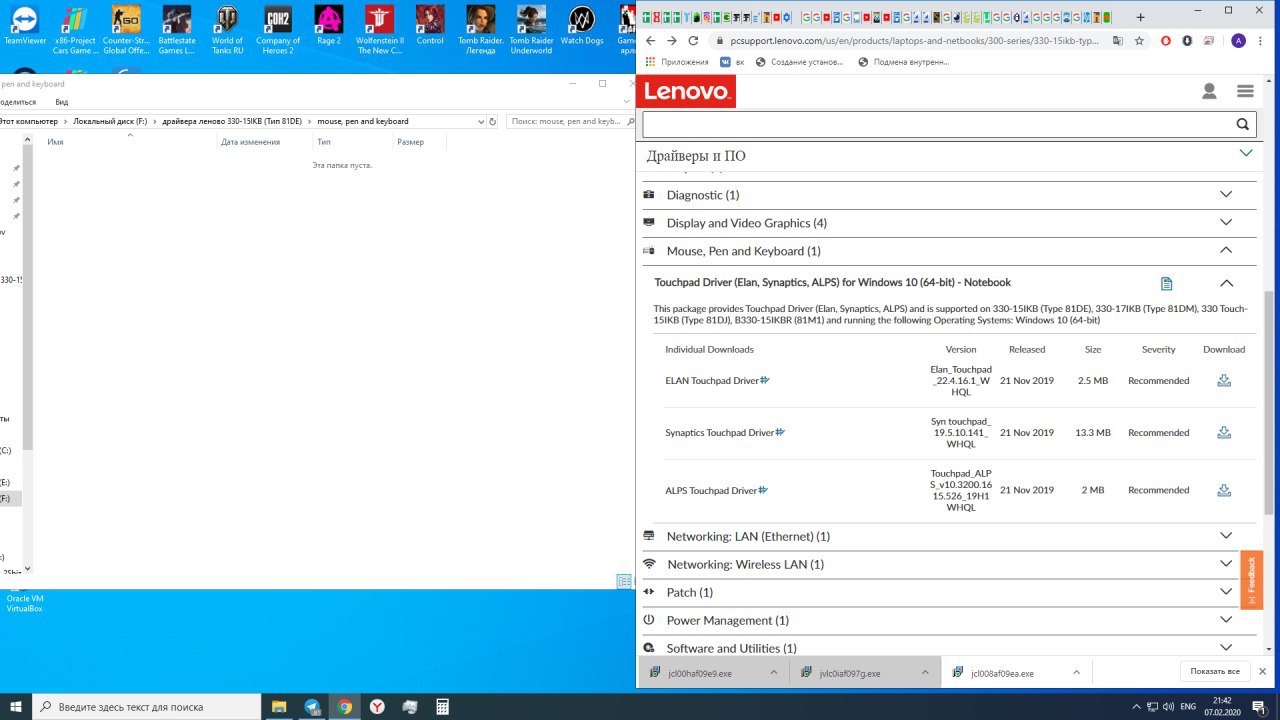Open options for jvlc0iaf097g.exe download
This screenshot has height=720, width=1280.
click(925, 673)
